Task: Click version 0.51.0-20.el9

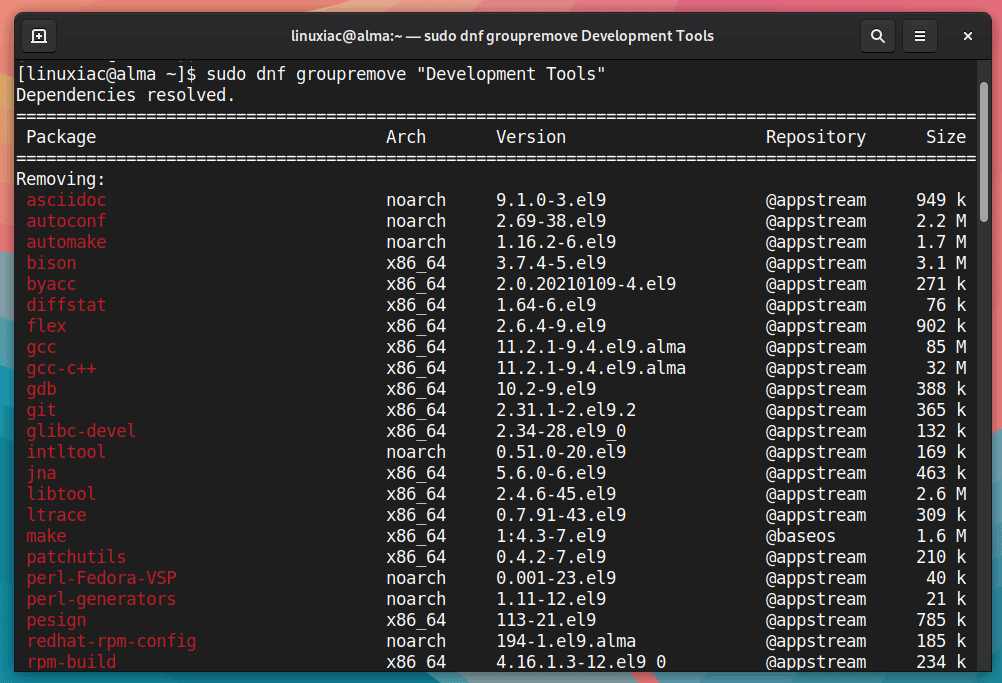Action: coord(561,452)
